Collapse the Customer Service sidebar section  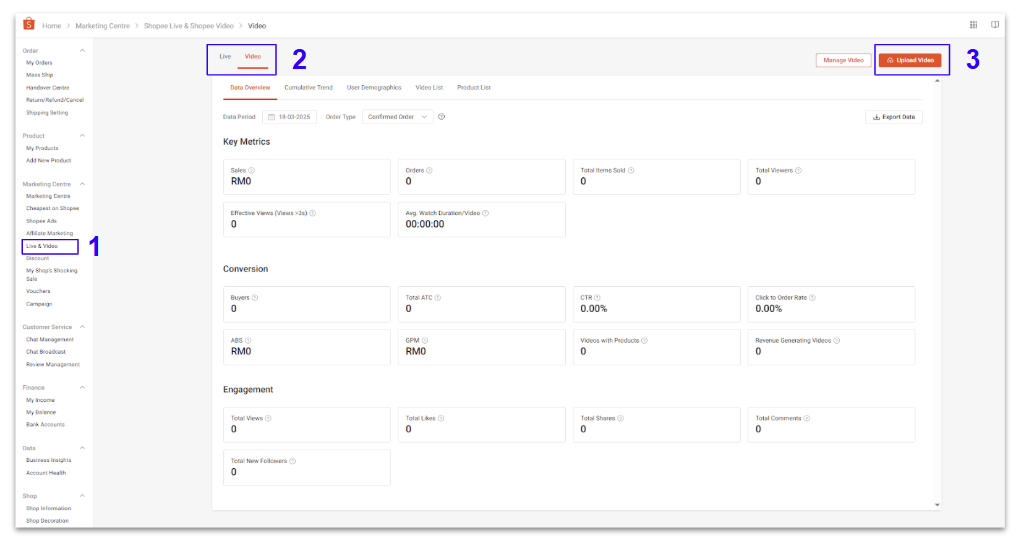82,327
